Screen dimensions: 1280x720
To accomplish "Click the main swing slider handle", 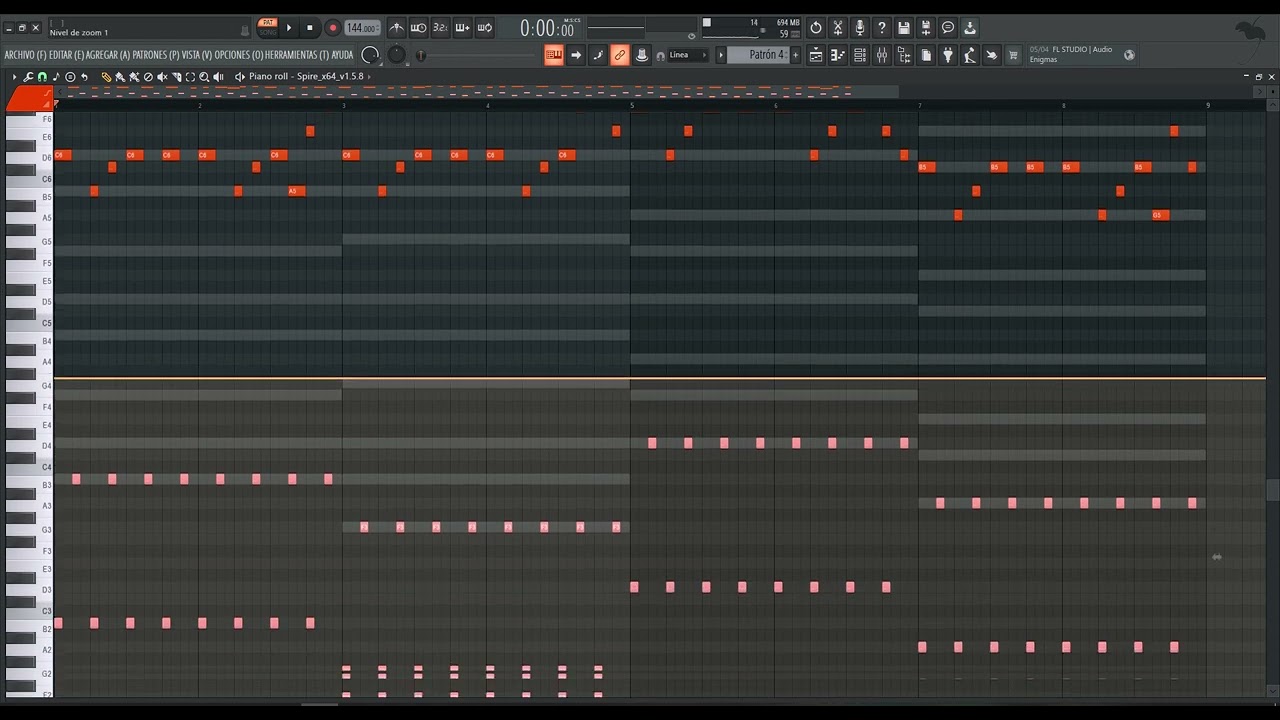I will click(x=421, y=56).
